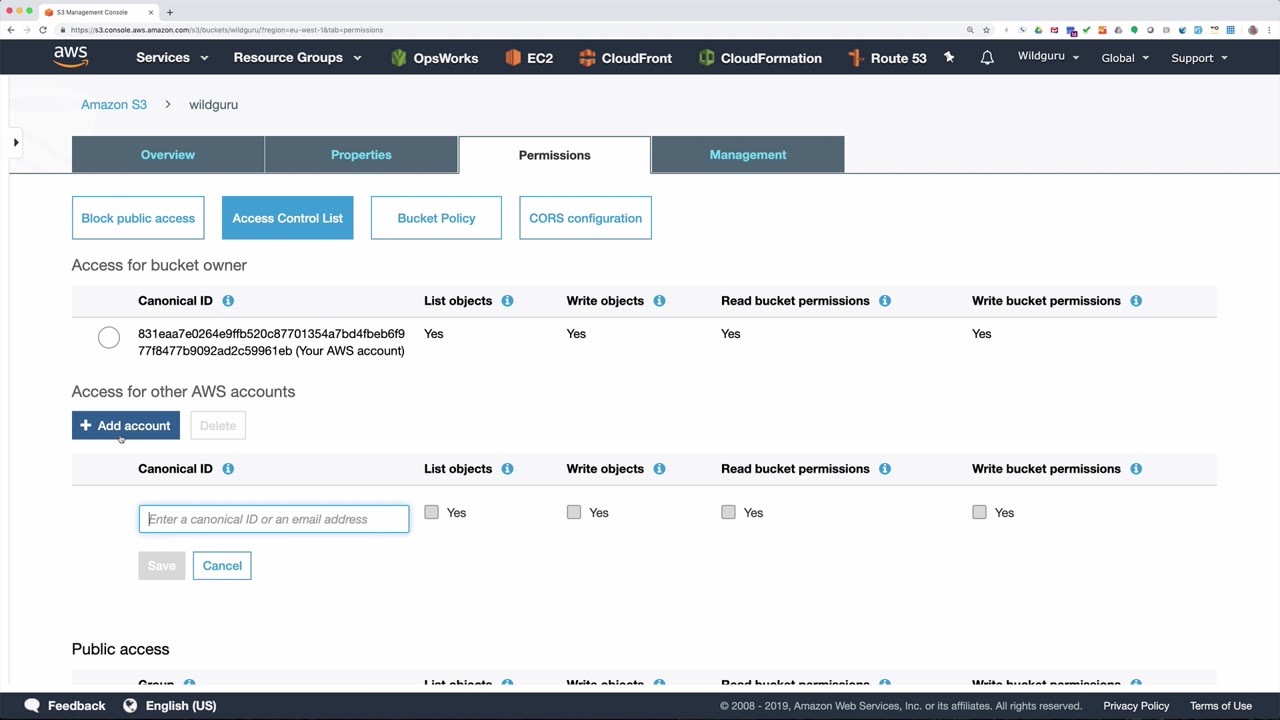
Task: Click the pin shortcuts star icon
Action: pos(949,58)
